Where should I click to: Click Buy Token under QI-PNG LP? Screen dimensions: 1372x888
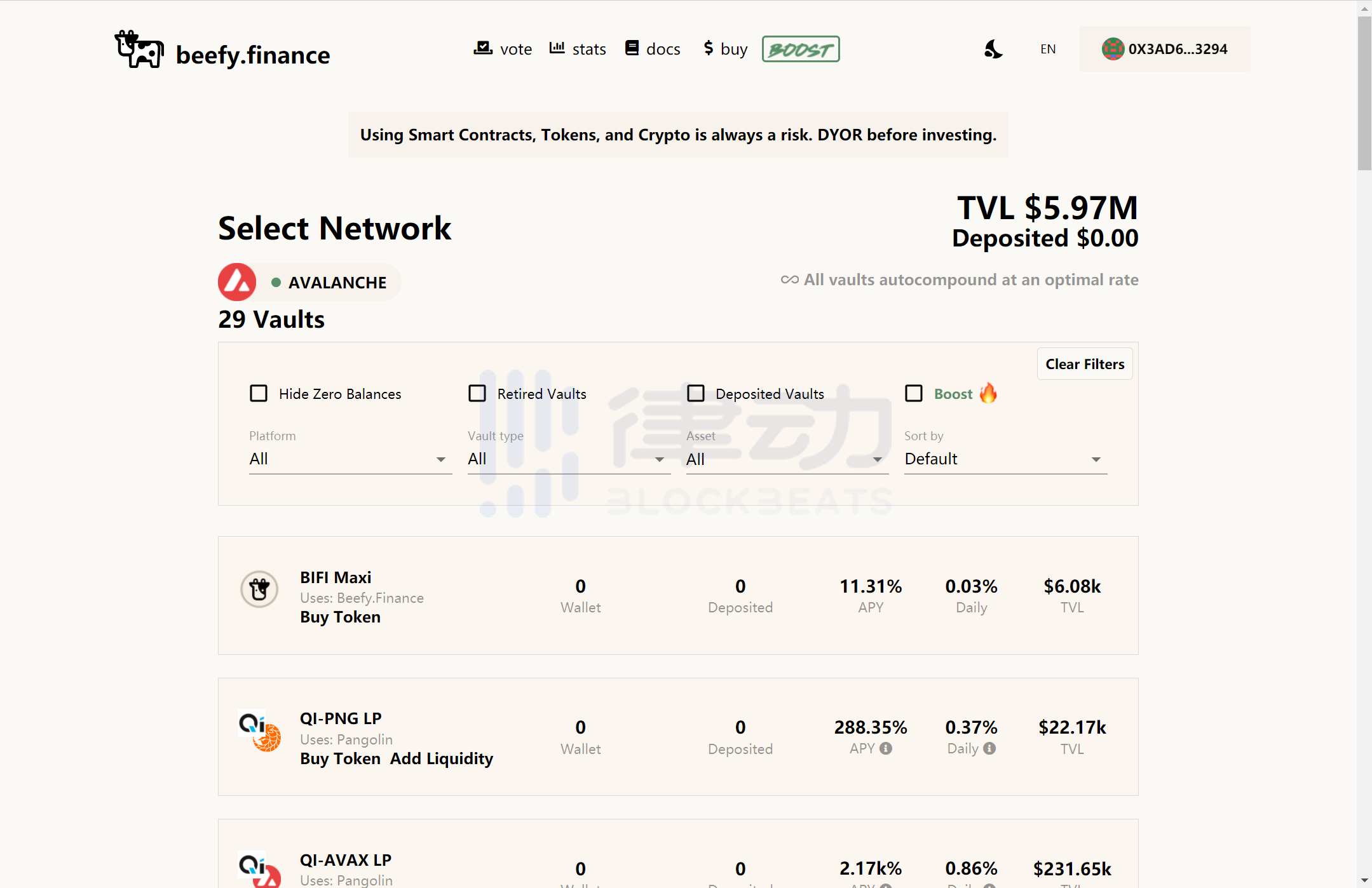340,758
